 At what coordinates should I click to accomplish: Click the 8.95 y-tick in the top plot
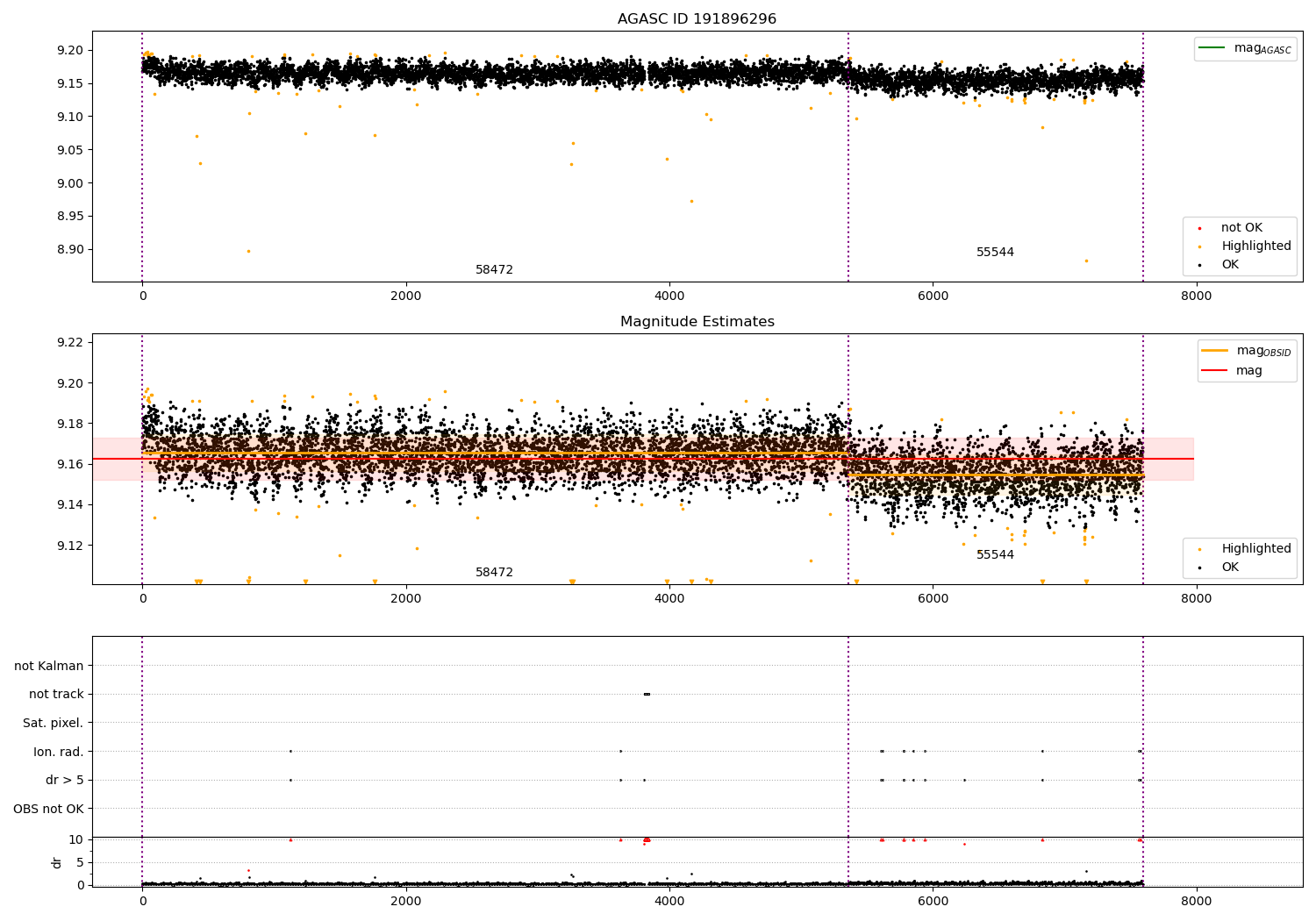click(x=69, y=217)
